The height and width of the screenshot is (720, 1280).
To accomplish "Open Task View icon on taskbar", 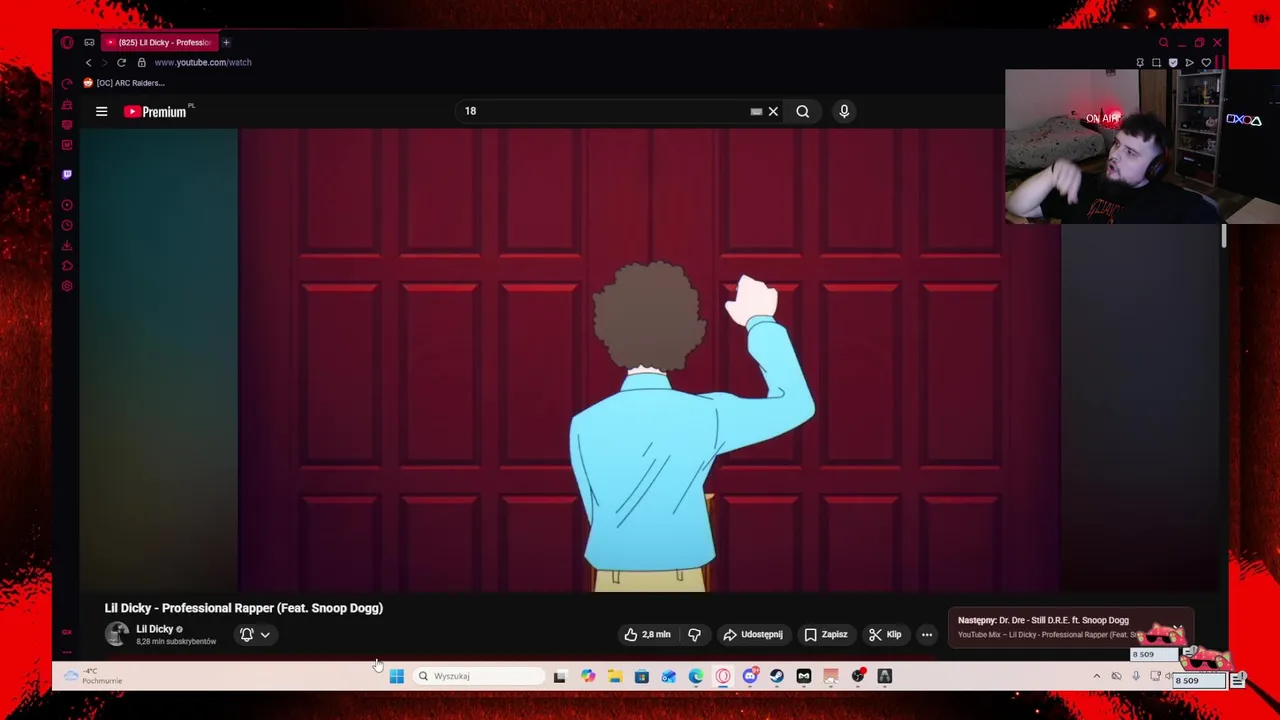I will 560,676.
